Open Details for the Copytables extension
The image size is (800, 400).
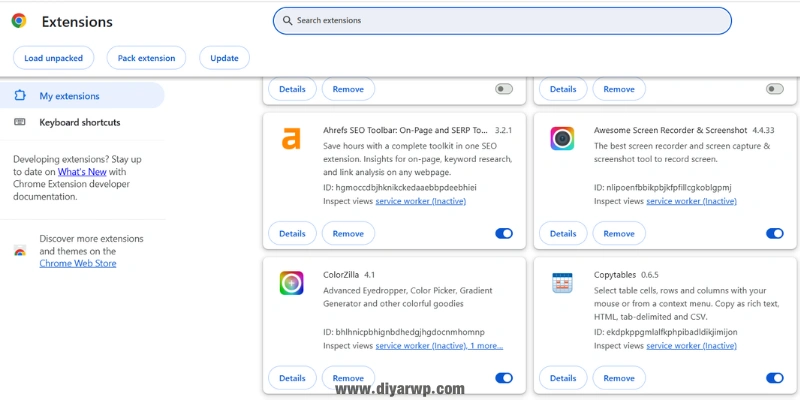point(563,377)
